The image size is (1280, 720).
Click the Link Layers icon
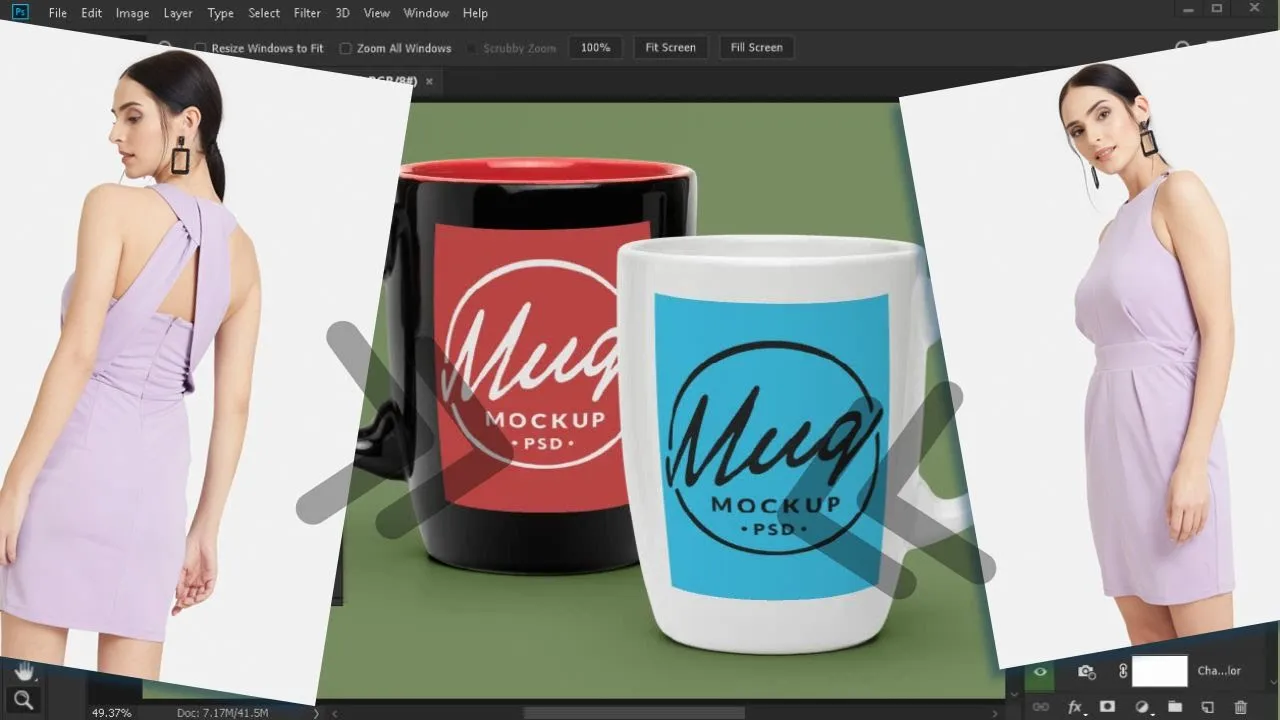pos(1041,707)
